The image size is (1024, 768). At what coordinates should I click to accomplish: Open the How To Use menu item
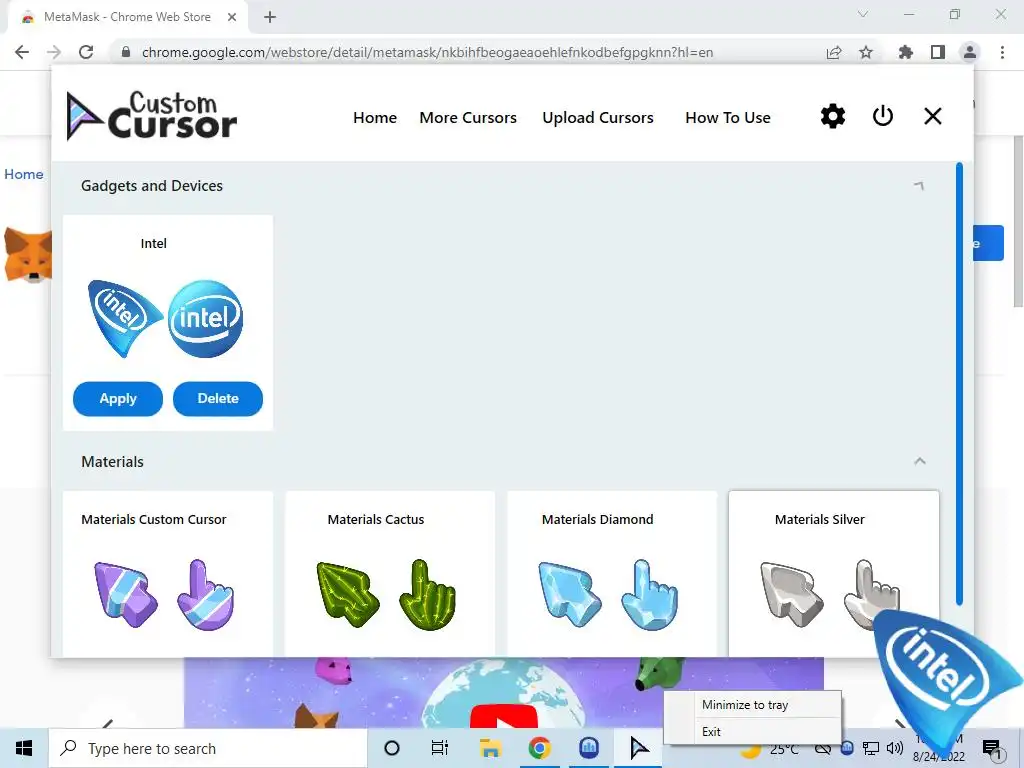pyautogui.click(x=728, y=118)
